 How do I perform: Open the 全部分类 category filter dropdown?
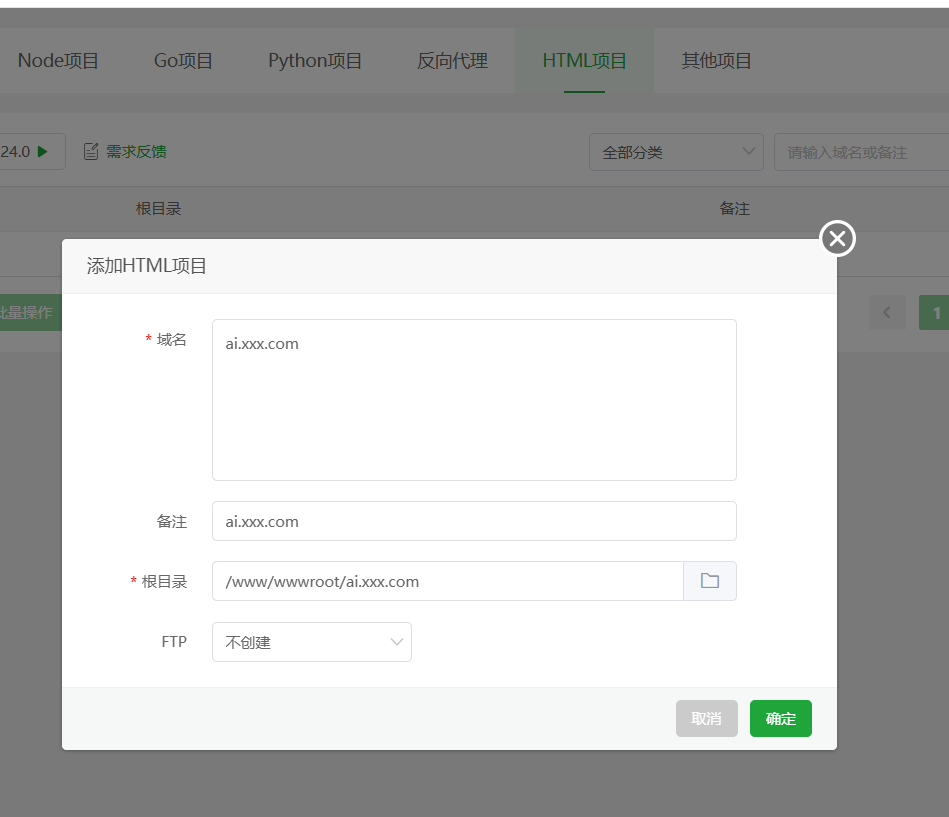click(x=676, y=151)
